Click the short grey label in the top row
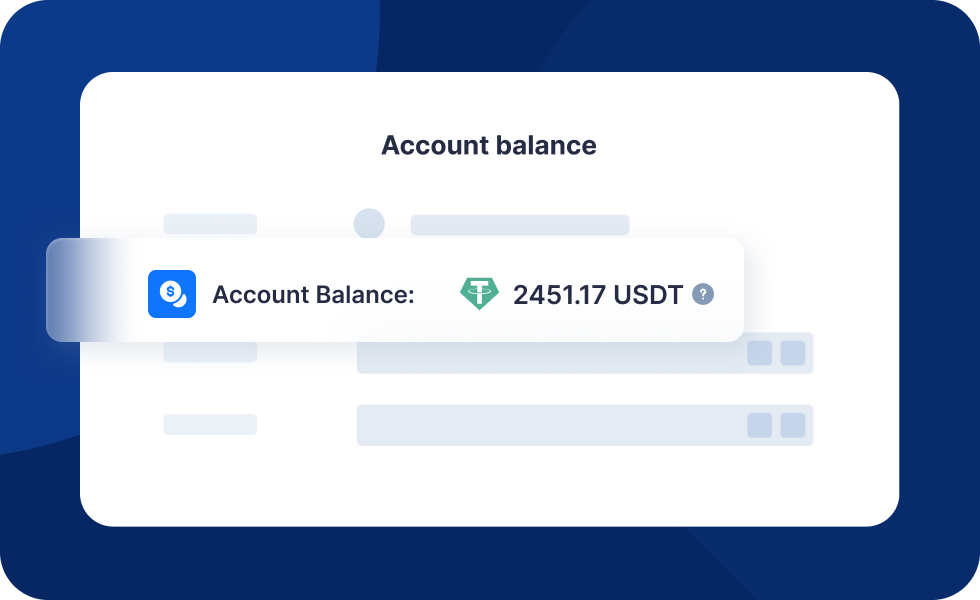Viewport: 980px width, 600px height. pos(210,224)
